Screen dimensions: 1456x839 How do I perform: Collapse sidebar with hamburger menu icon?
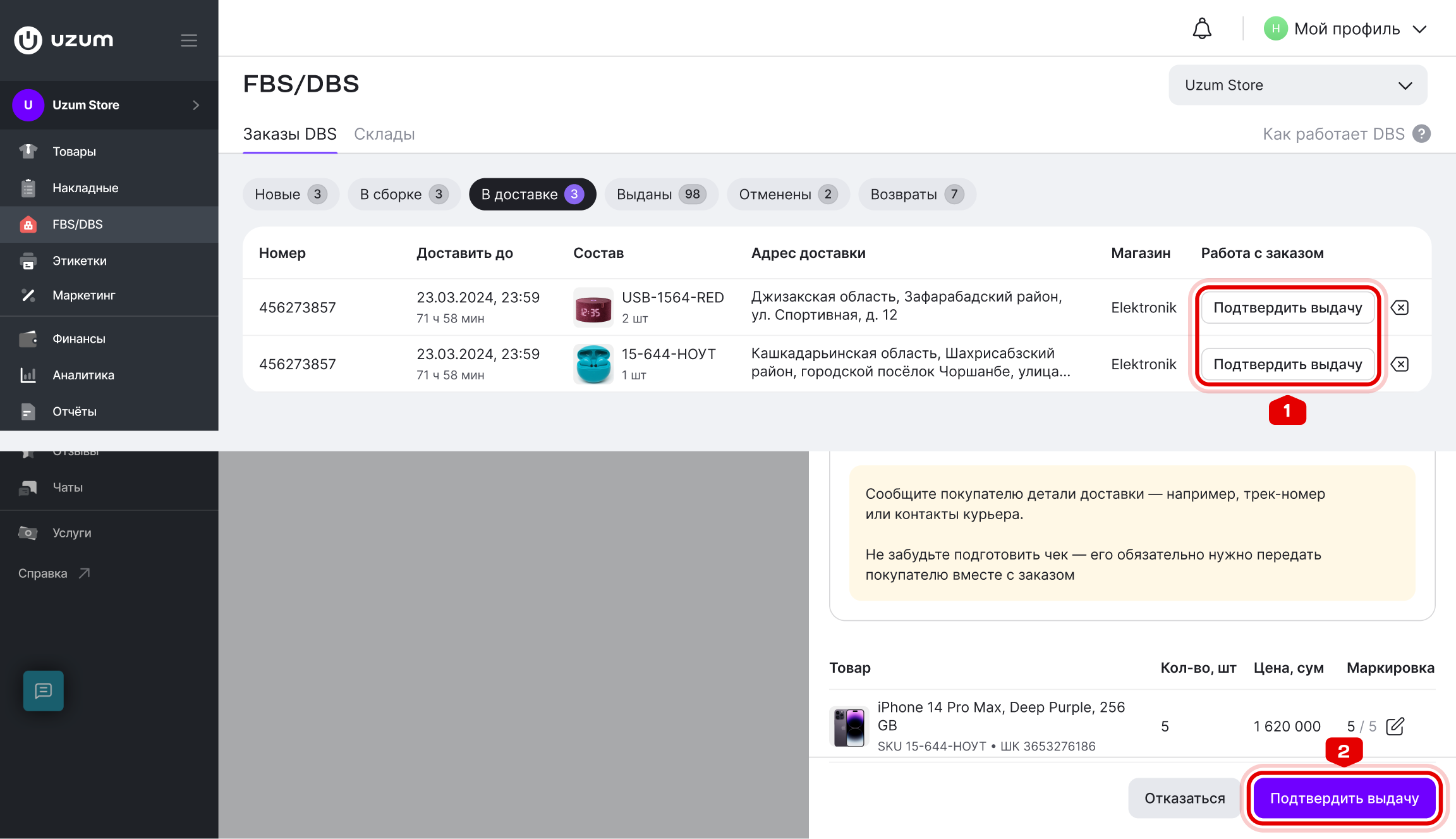(189, 40)
